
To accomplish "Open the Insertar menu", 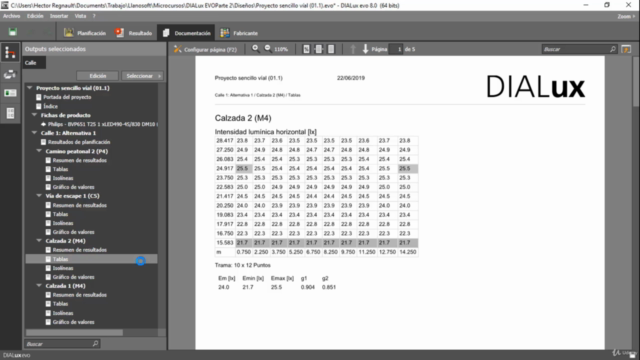I will (x=59, y=16).
